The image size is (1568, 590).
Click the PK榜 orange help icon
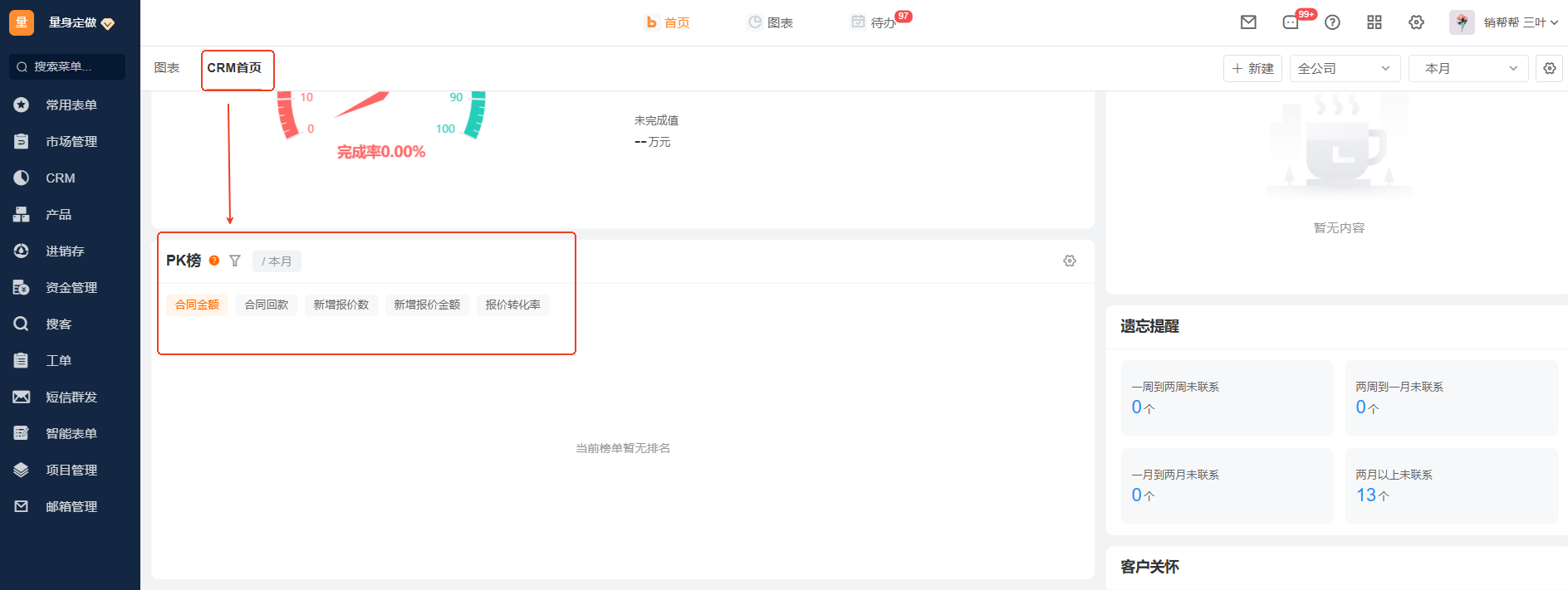[x=214, y=261]
